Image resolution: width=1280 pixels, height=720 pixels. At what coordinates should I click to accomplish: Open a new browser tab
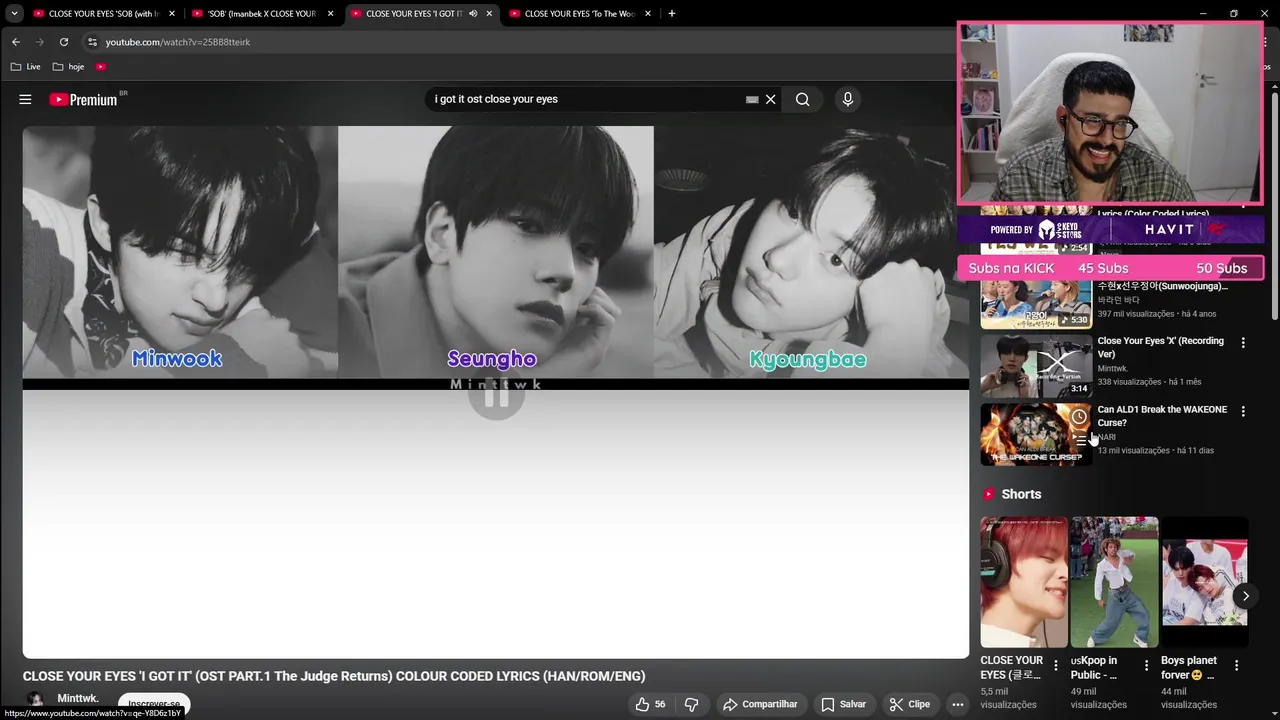click(x=671, y=14)
